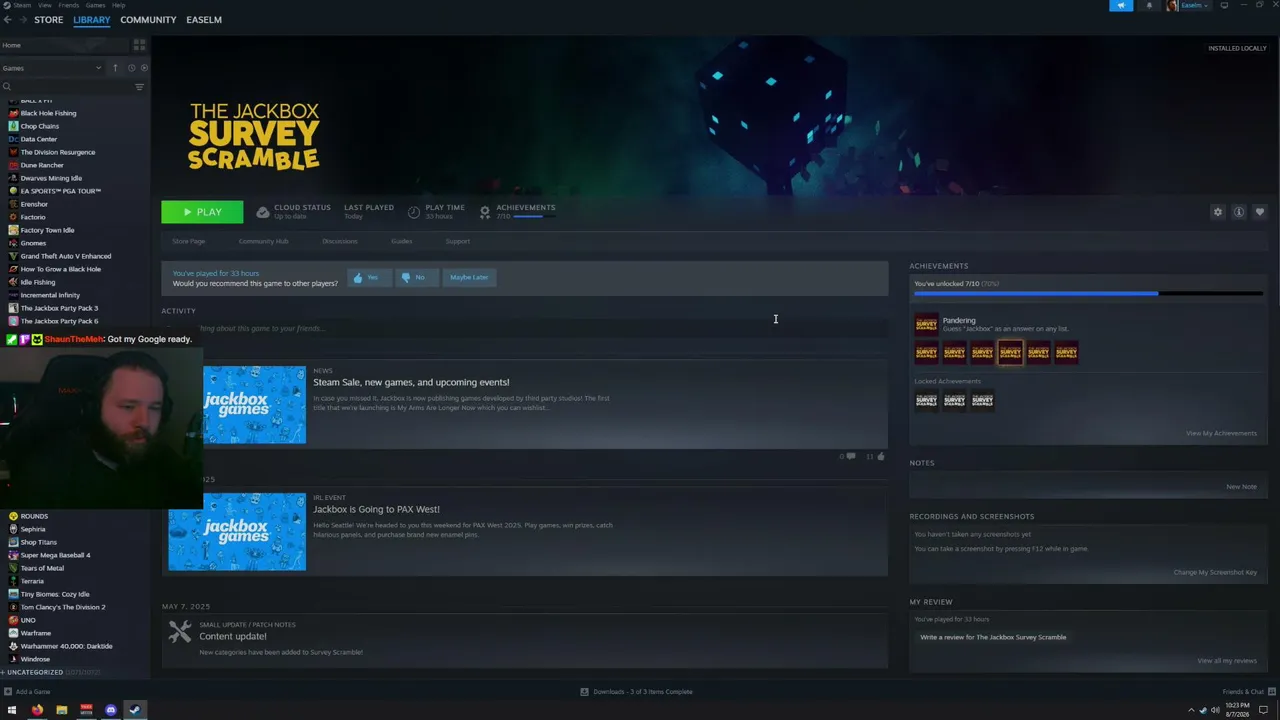Image resolution: width=1280 pixels, height=720 pixels.
Task: Open the Games menu
Action: tap(94, 5)
